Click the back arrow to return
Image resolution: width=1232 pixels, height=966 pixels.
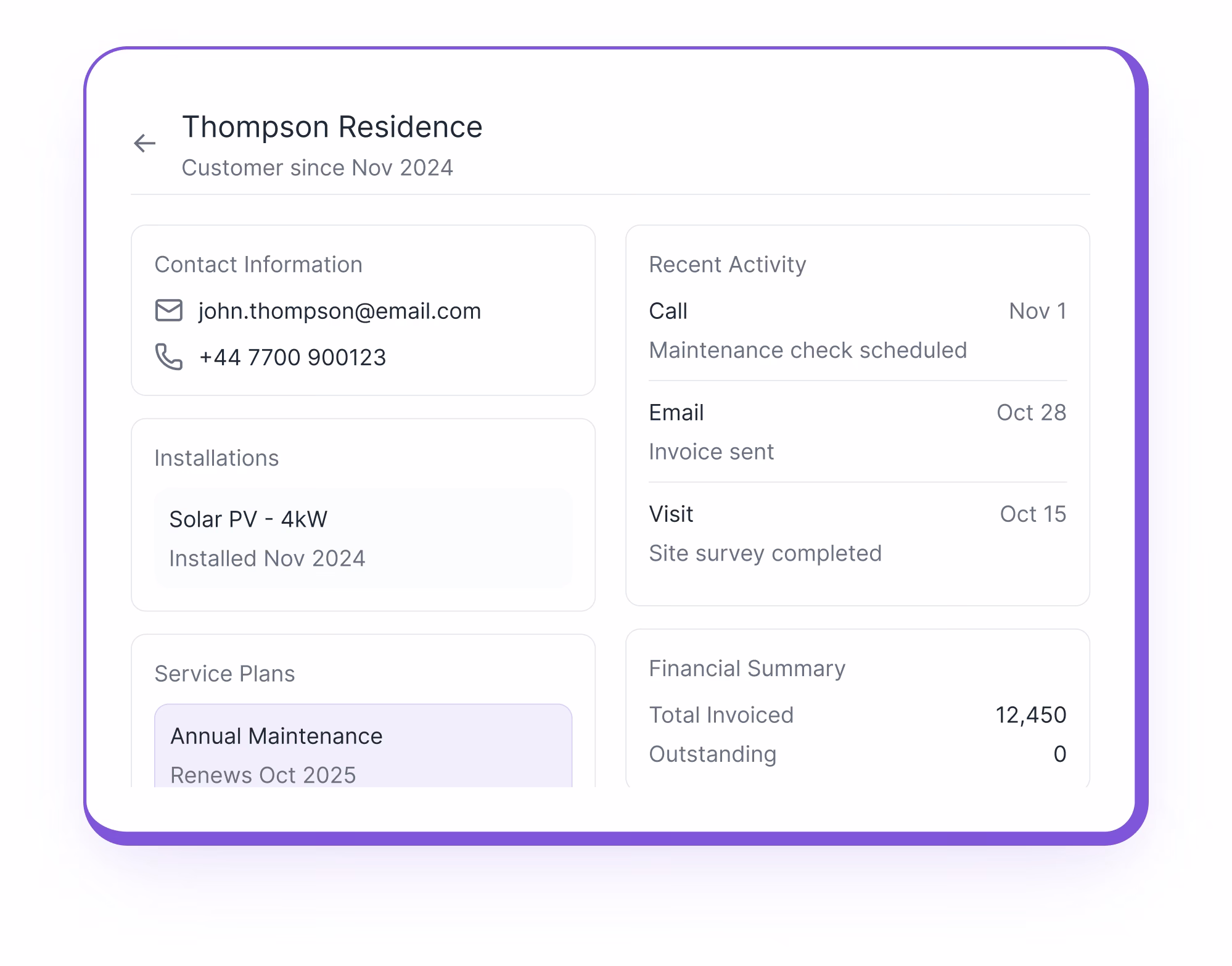144,142
